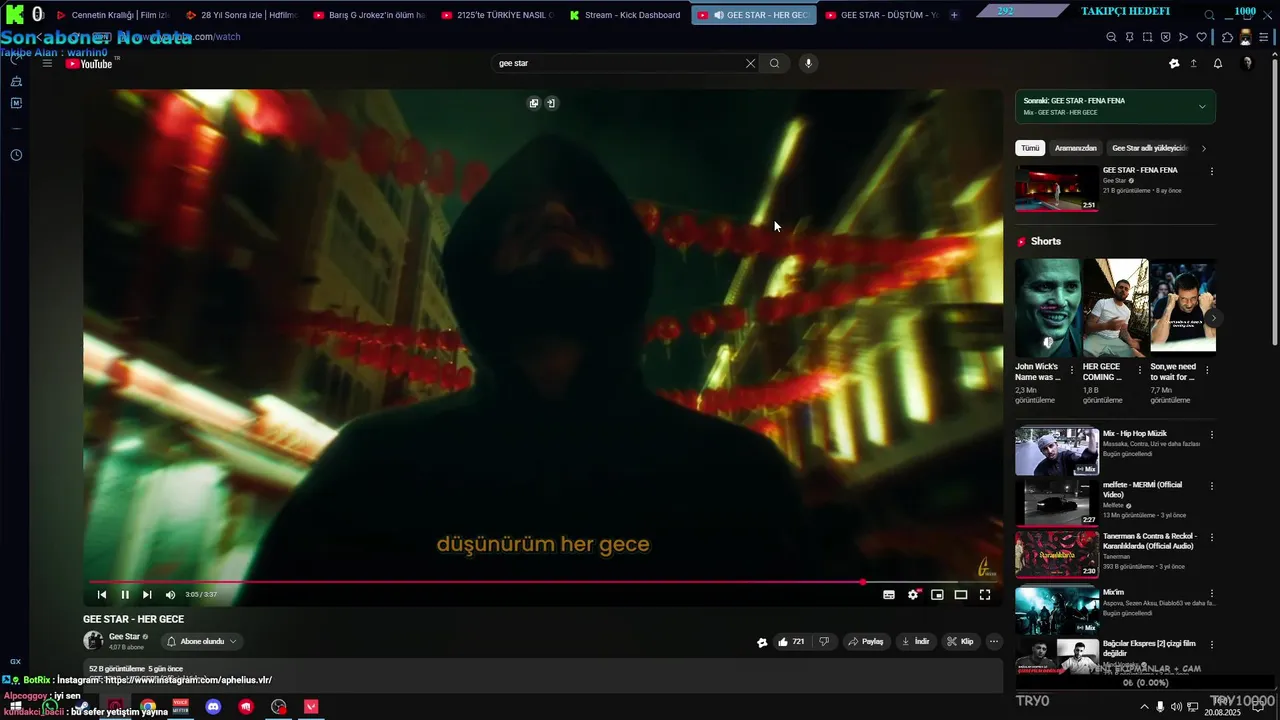This screenshot has height=720, width=1280.
Task: Show hidden system tray icons chevron
Action: 1144,707
